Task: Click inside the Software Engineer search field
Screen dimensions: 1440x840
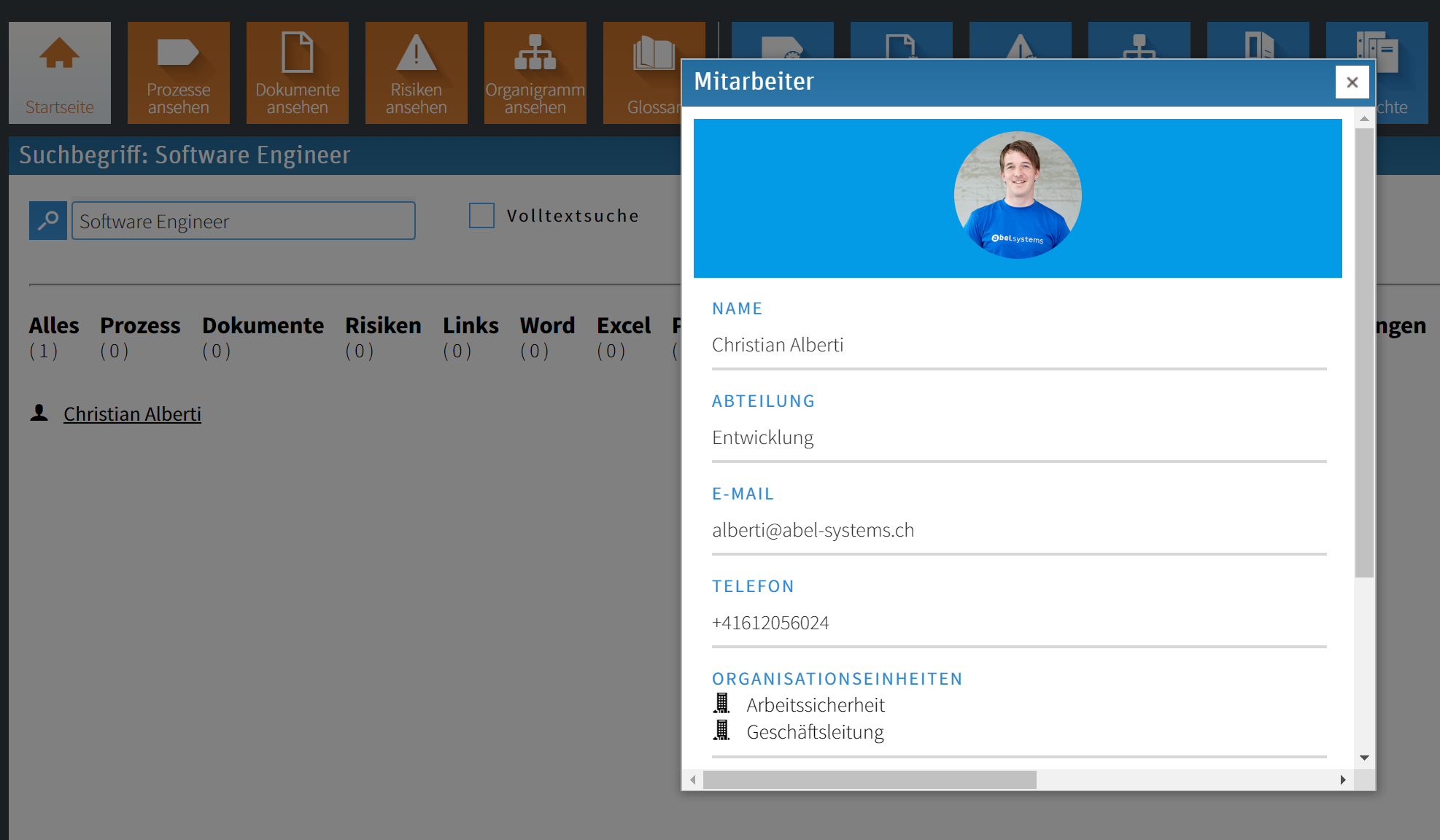Action: (243, 220)
